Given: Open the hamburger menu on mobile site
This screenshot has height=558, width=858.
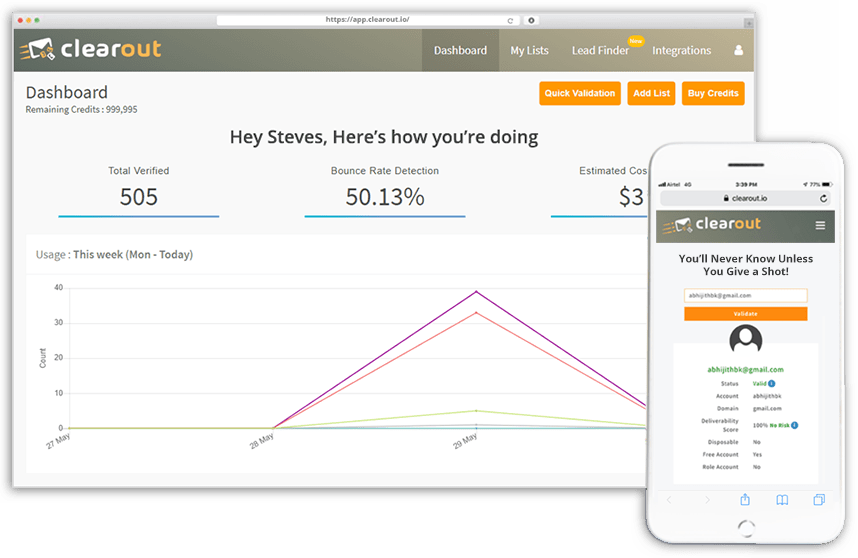Looking at the screenshot, I should click(x=821, y=226).
